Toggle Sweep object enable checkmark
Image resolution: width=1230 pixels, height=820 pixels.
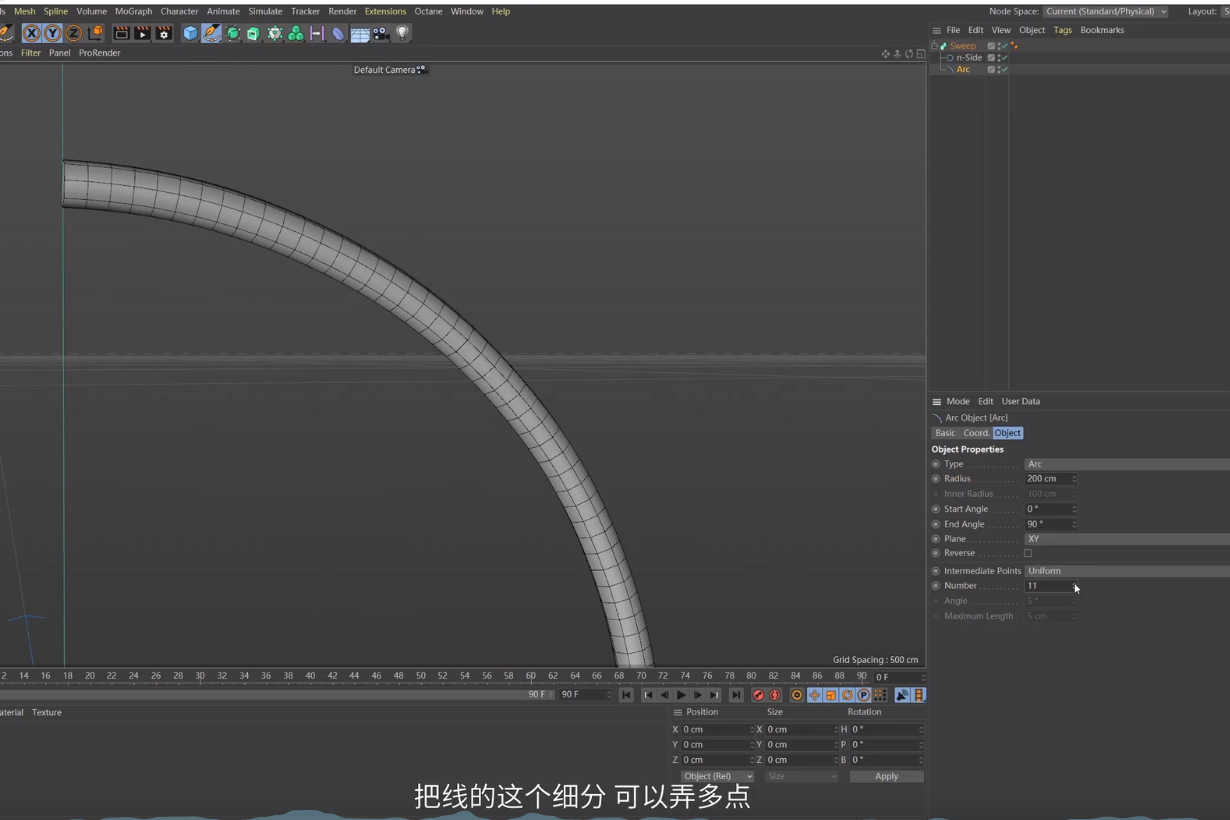[x=1003, y=46]
